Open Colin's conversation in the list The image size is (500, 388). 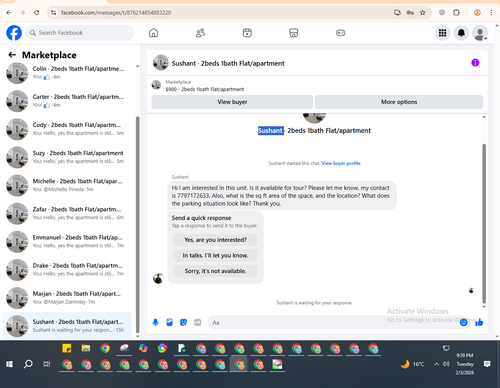click(68, 72)
